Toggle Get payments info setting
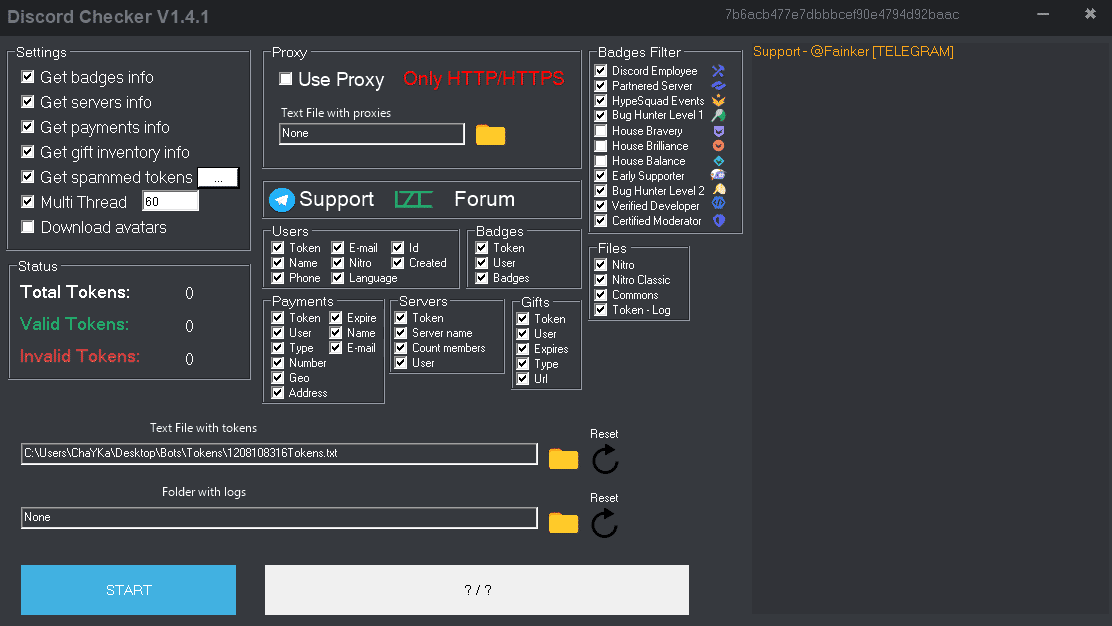The width and height of the screenshot is (1112, 626). click(x=28, y=127)
